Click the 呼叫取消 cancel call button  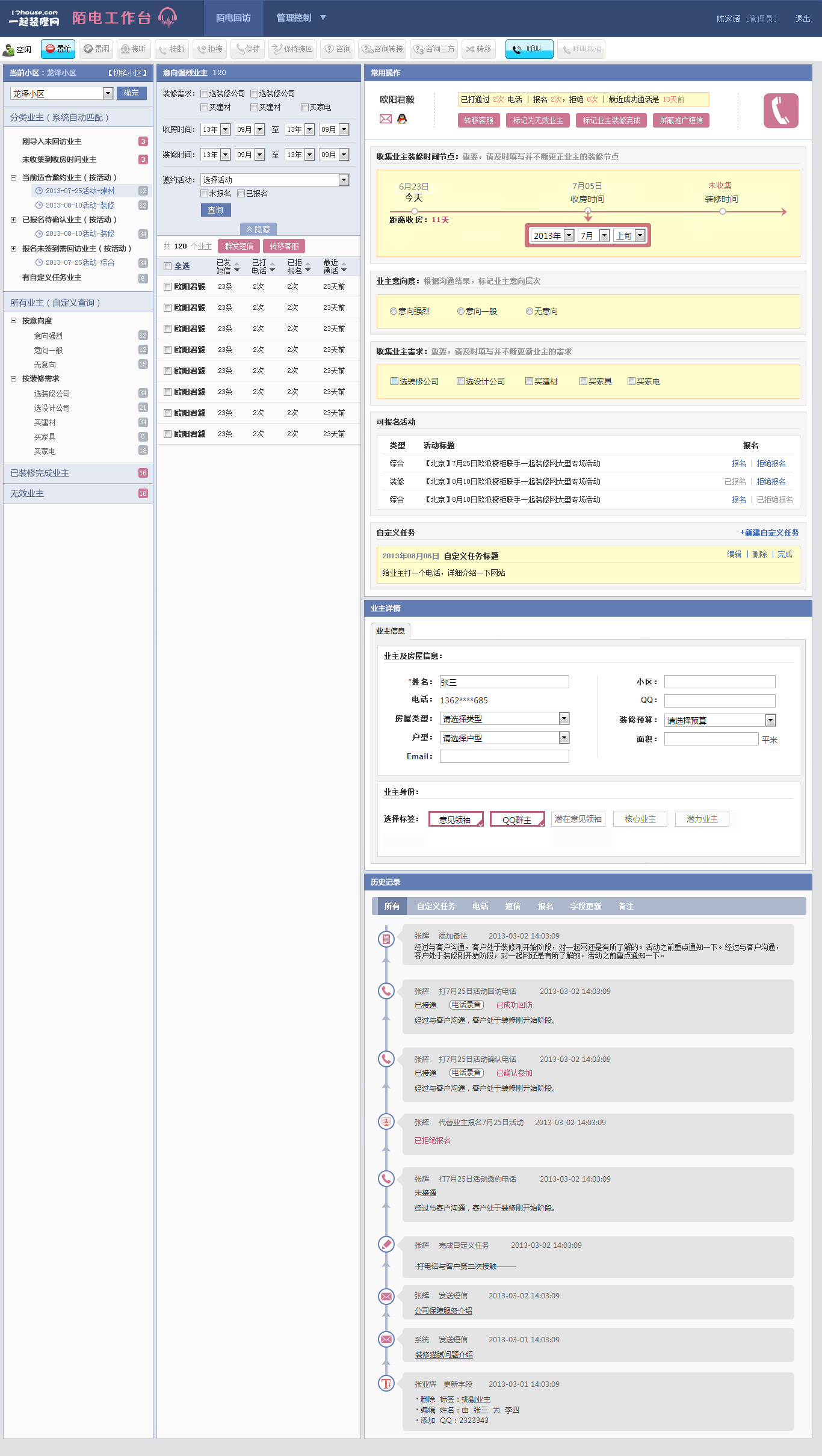581,49
